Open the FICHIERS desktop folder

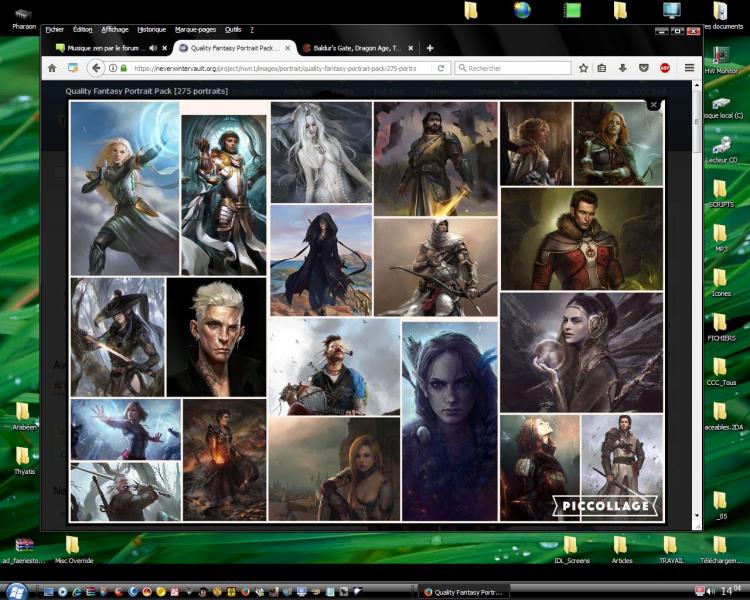(x=721, y=327)
